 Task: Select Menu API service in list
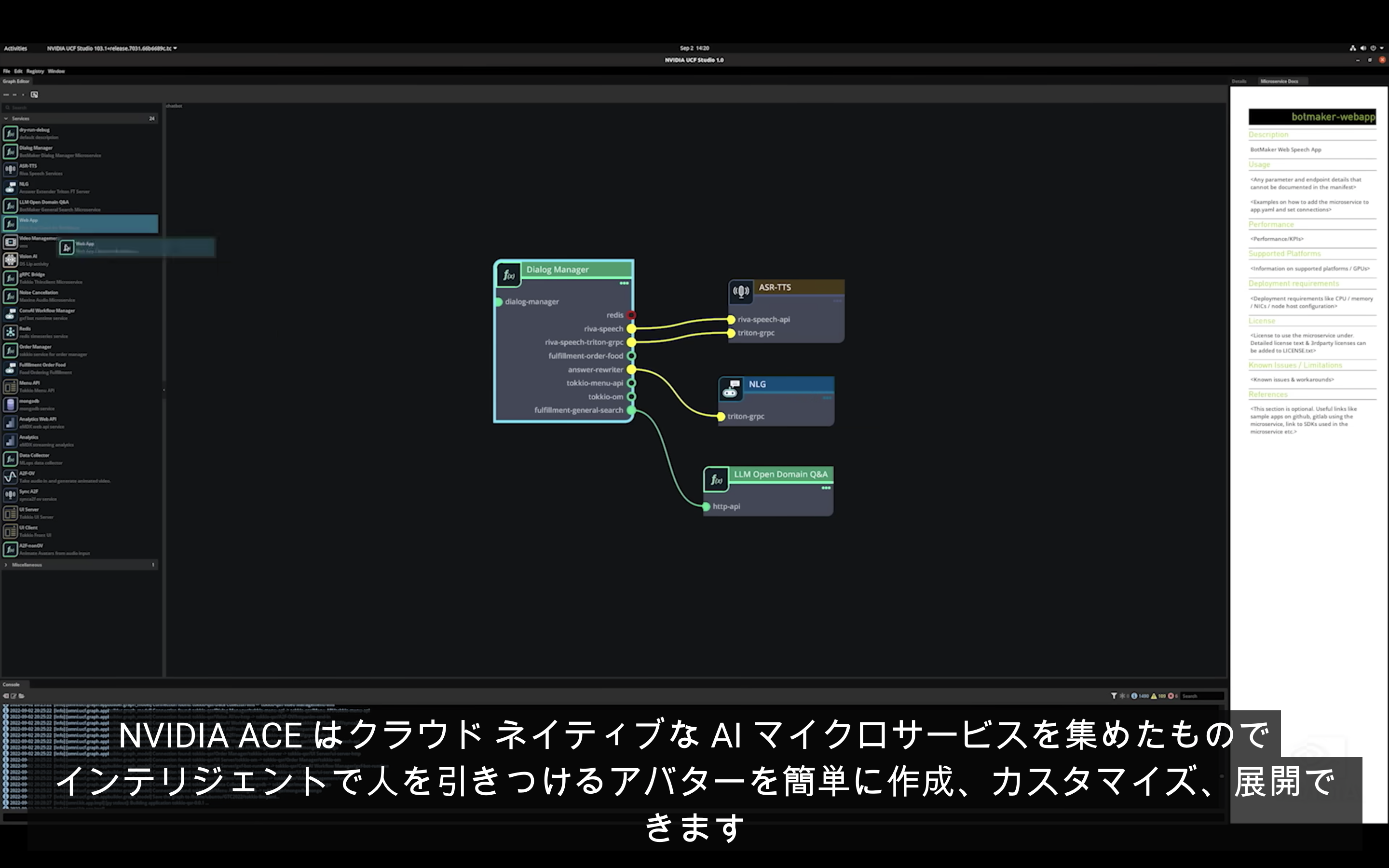click(81, 386)
